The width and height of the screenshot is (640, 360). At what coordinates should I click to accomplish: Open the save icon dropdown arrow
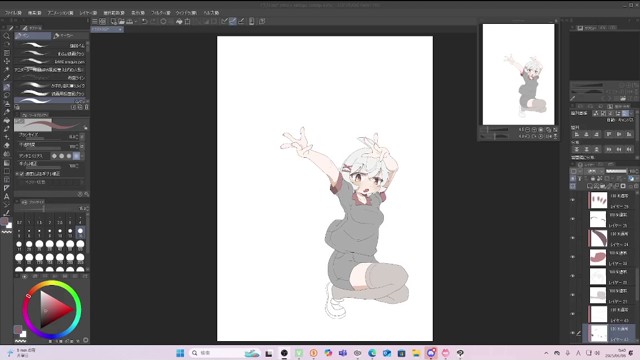(x=136, y=21)
